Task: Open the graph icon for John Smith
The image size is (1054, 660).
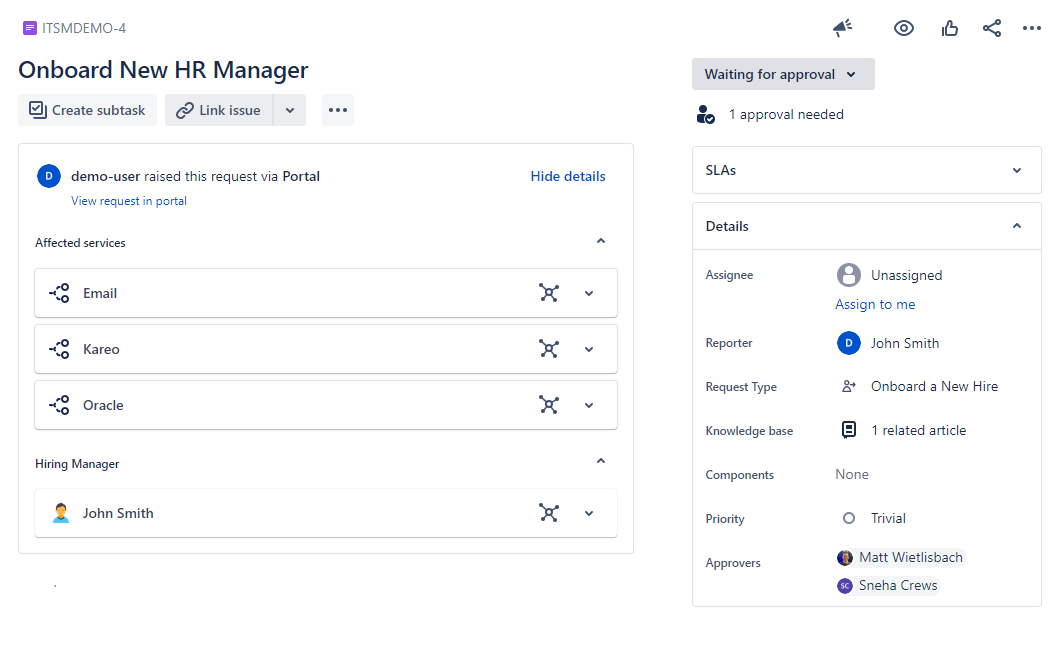Action: 549,513
